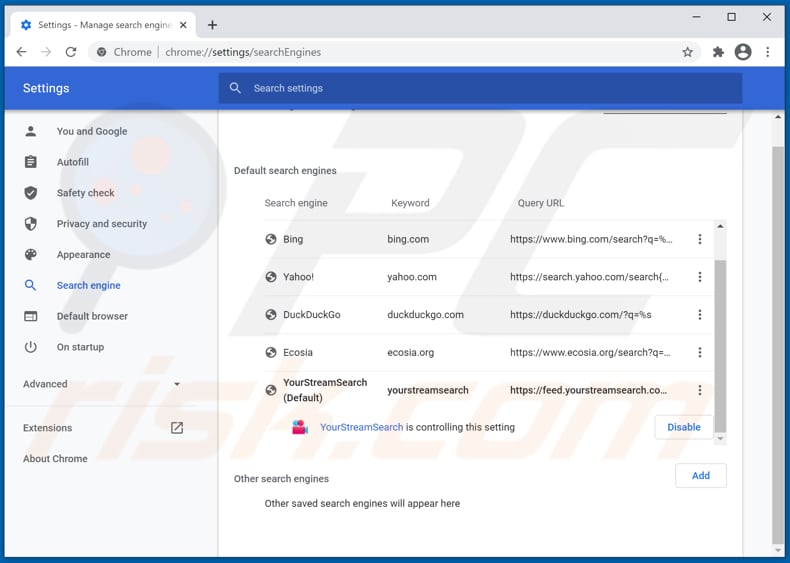Click the YourStreamSearch extension link
The height and width of the screenshot is (563, 790).
point(361,427)
